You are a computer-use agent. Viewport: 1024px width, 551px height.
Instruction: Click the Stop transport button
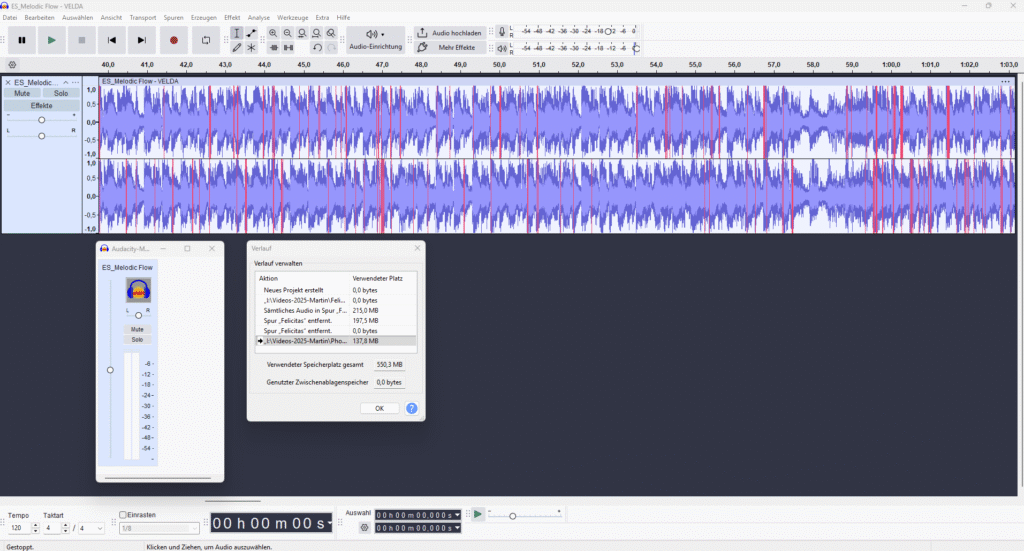pos(82,40)
